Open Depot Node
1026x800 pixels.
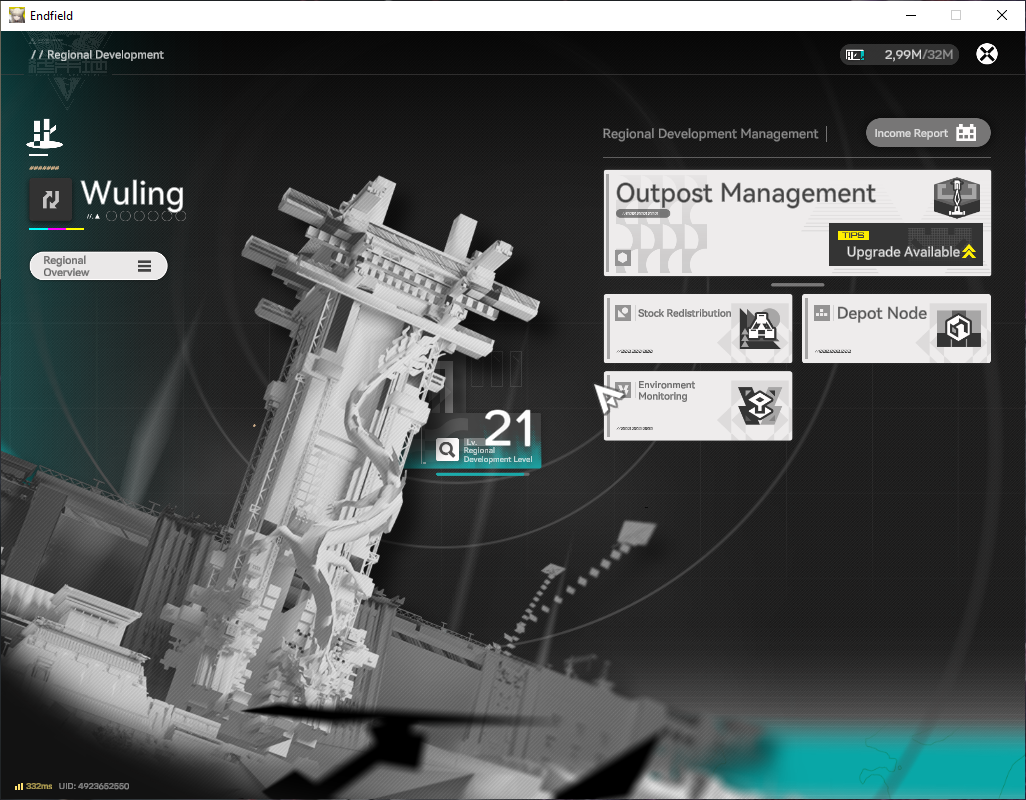(x=896, y=328)
